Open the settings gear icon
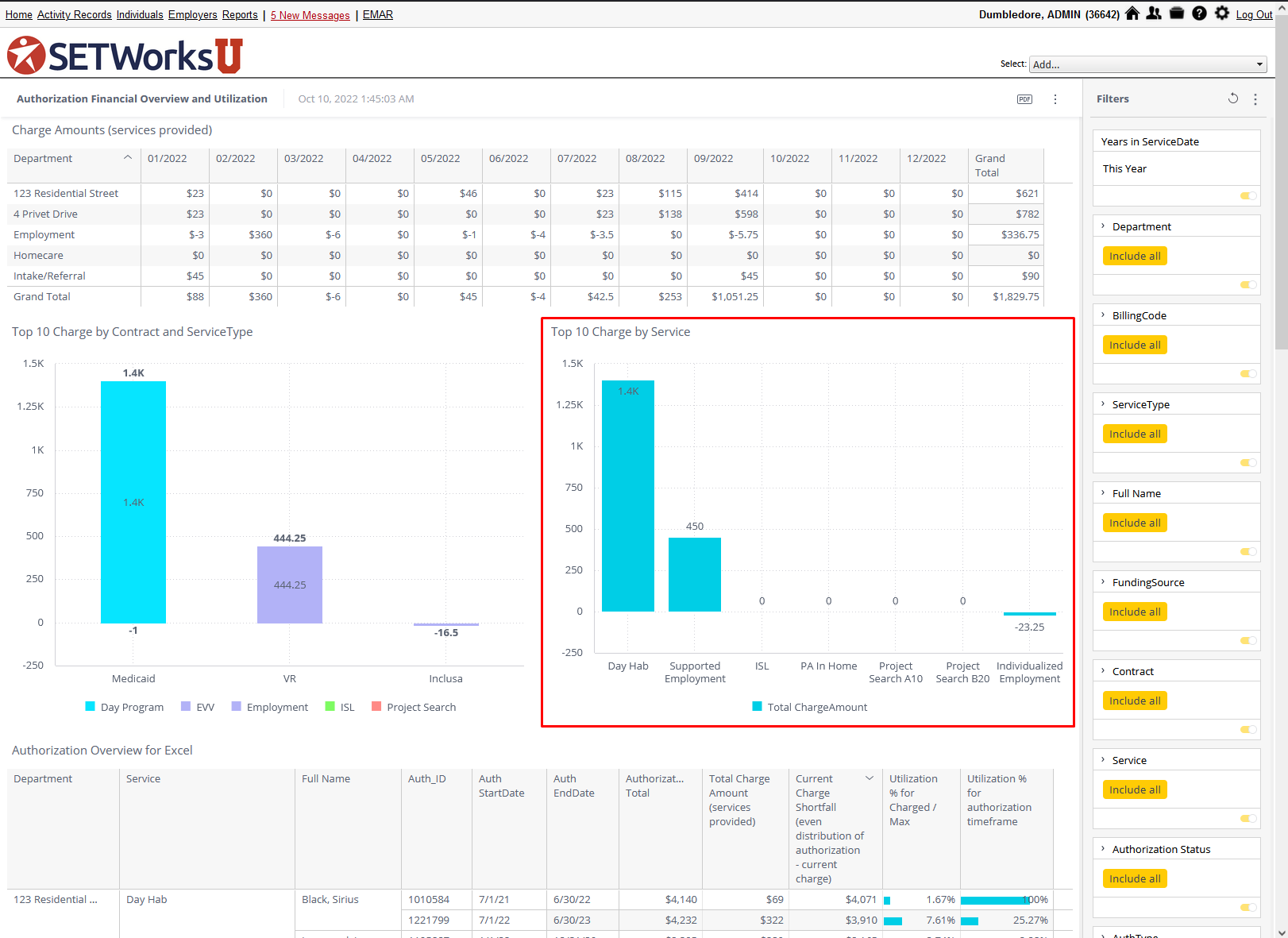Viewport: 1288px width, 938px height. pos(1222,14)
